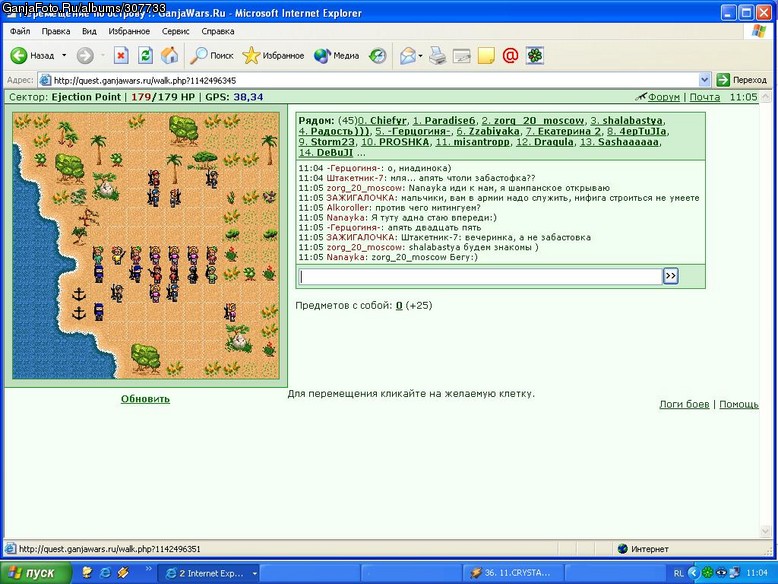Viewport: 778px width, 584px height.
Task: Click the red @ toolbar icon
Action: click(x=510, y=56)
